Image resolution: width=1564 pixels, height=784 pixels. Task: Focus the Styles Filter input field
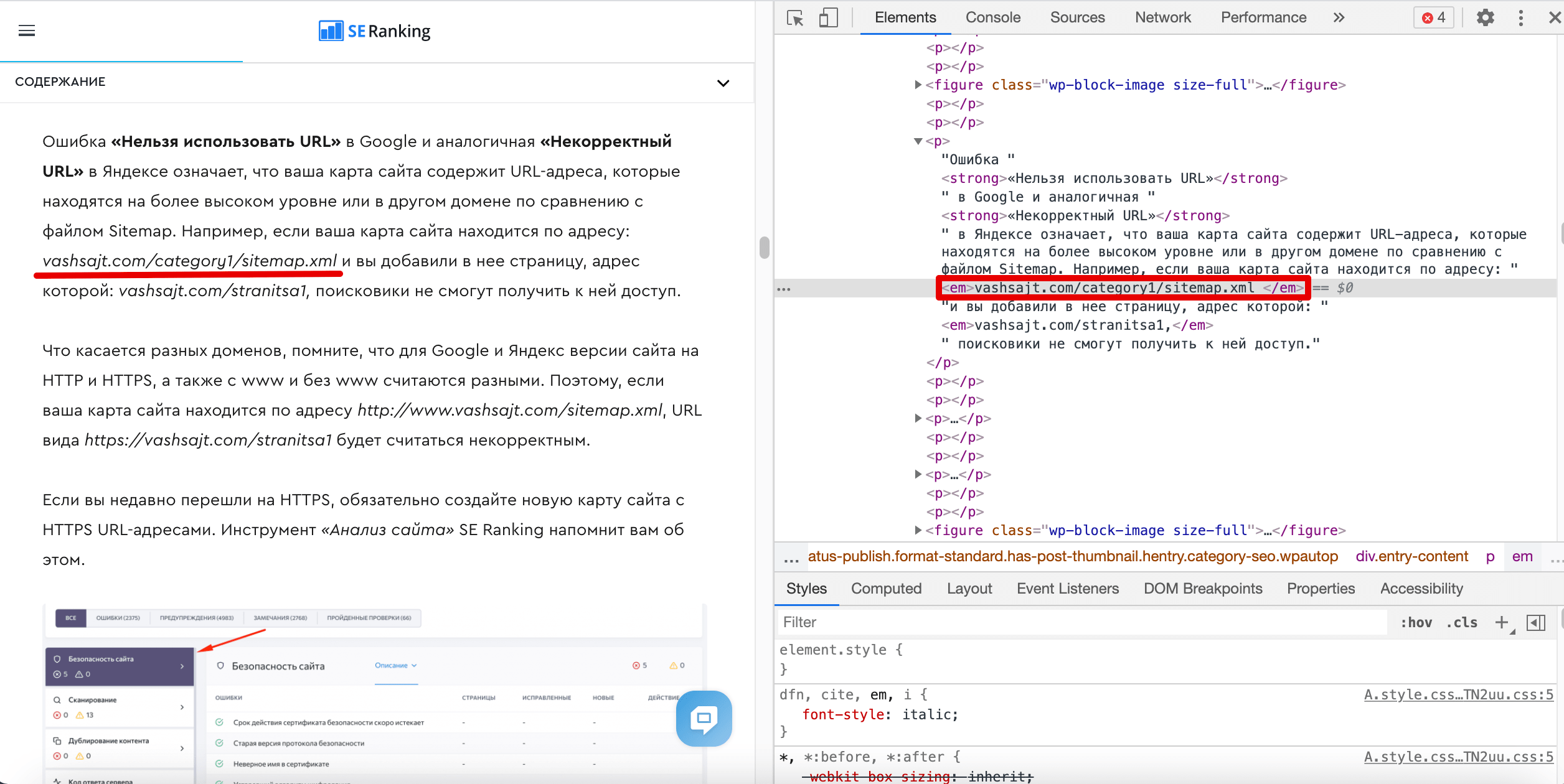point(1082,622)
